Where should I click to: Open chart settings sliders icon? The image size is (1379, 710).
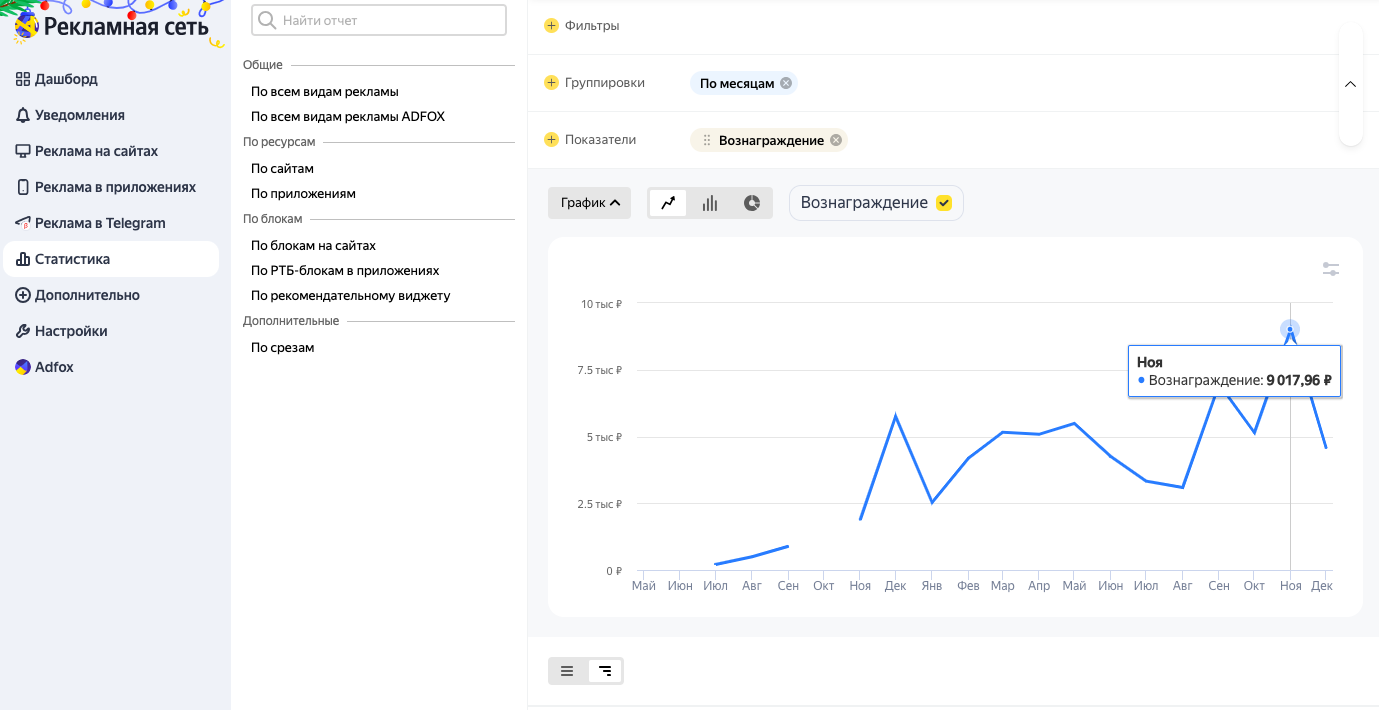1330,269
